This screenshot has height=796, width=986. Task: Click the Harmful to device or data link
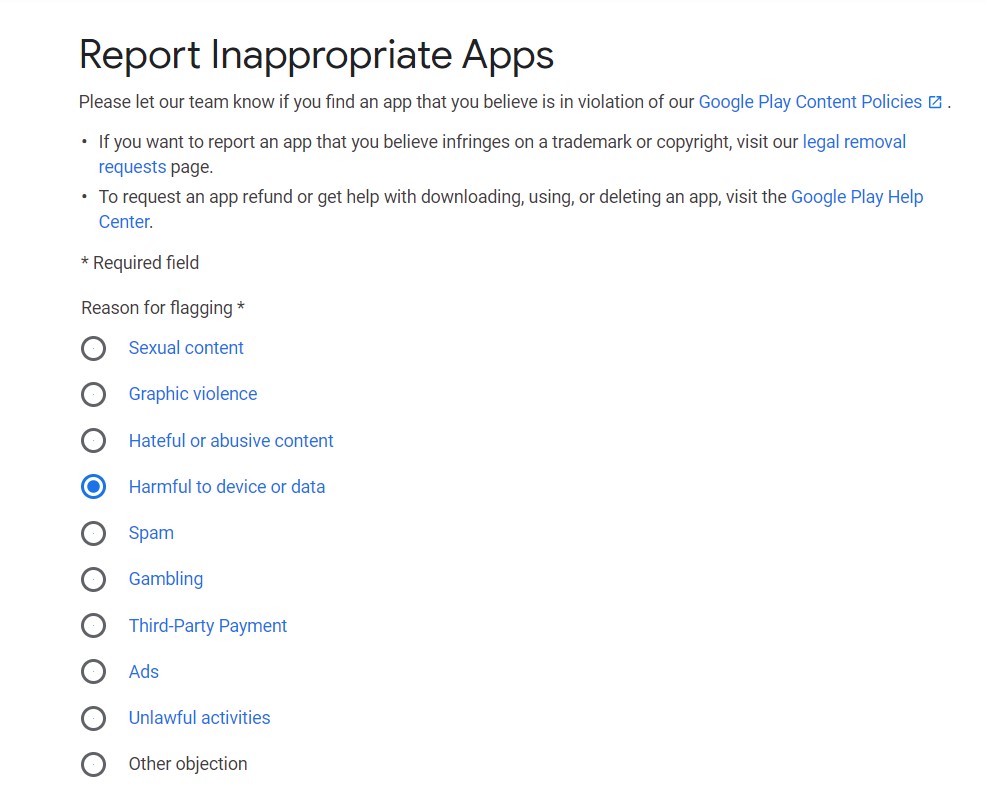click(227, 487)
